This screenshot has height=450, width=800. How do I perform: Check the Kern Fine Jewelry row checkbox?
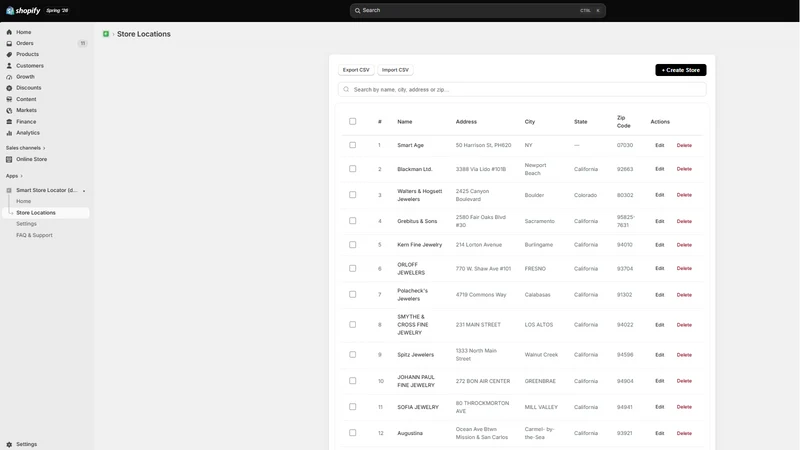pos(353,244)
